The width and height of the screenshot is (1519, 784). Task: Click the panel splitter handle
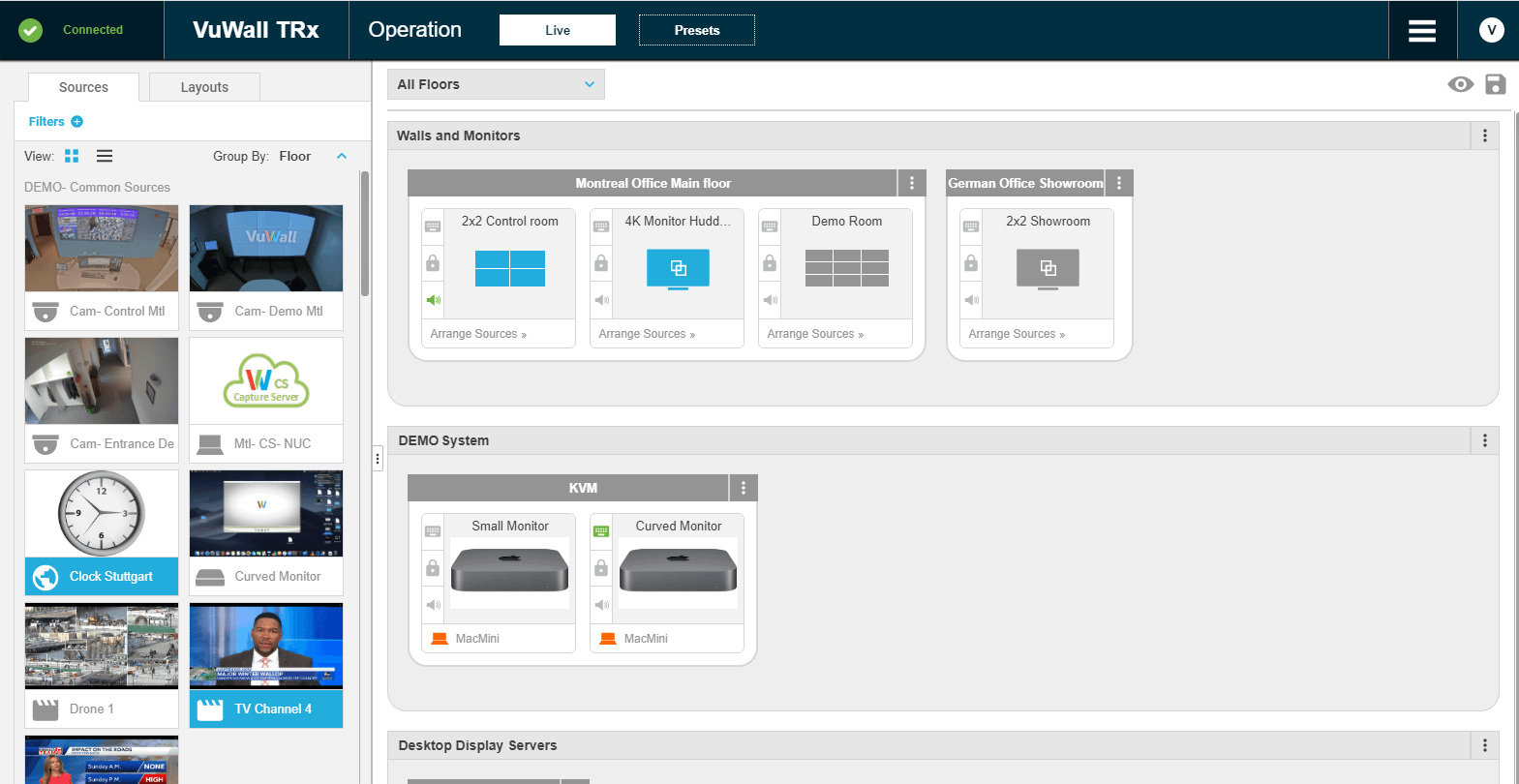[378, 458]
